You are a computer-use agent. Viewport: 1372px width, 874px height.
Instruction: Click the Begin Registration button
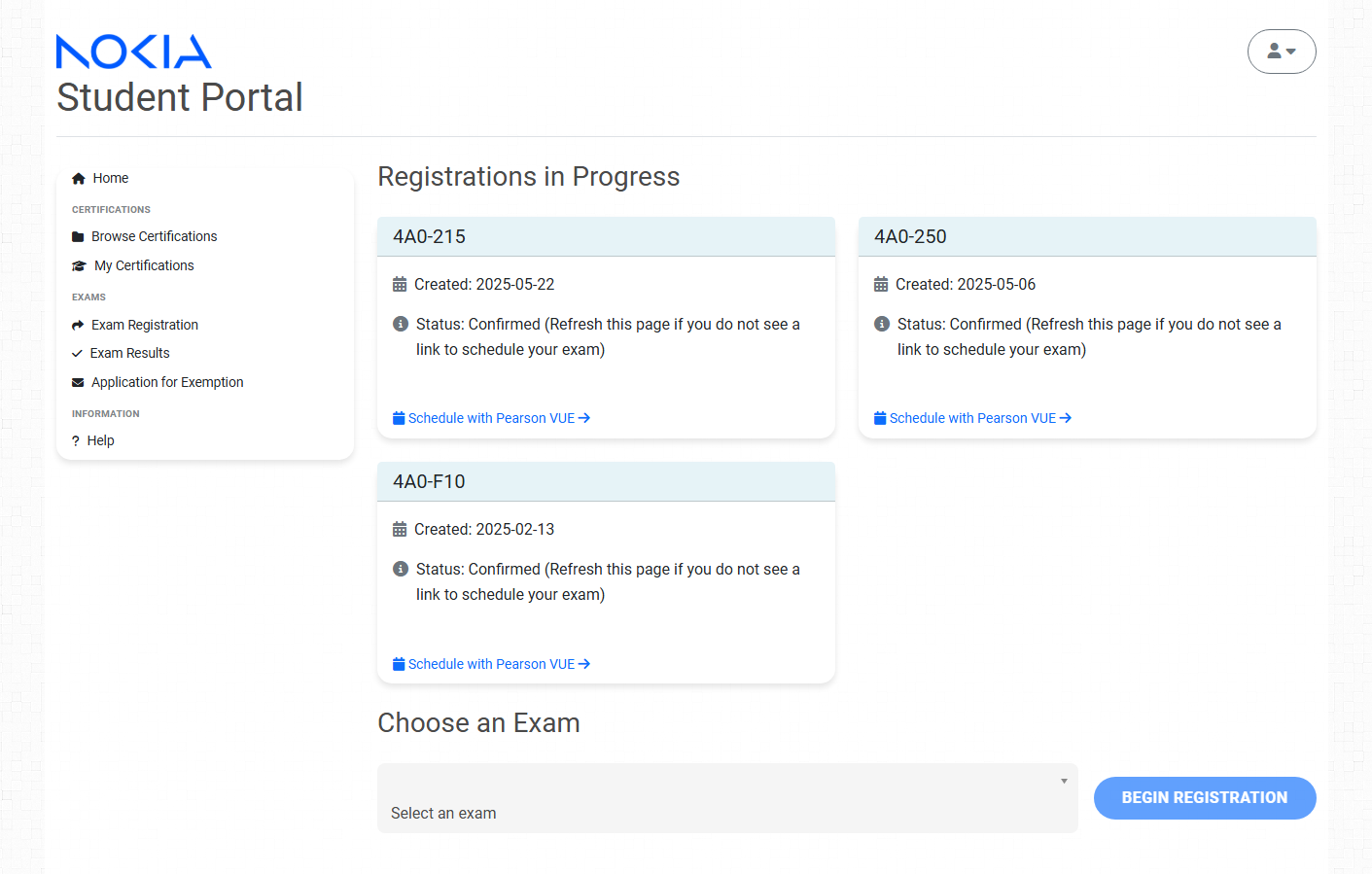(1205, 798)
